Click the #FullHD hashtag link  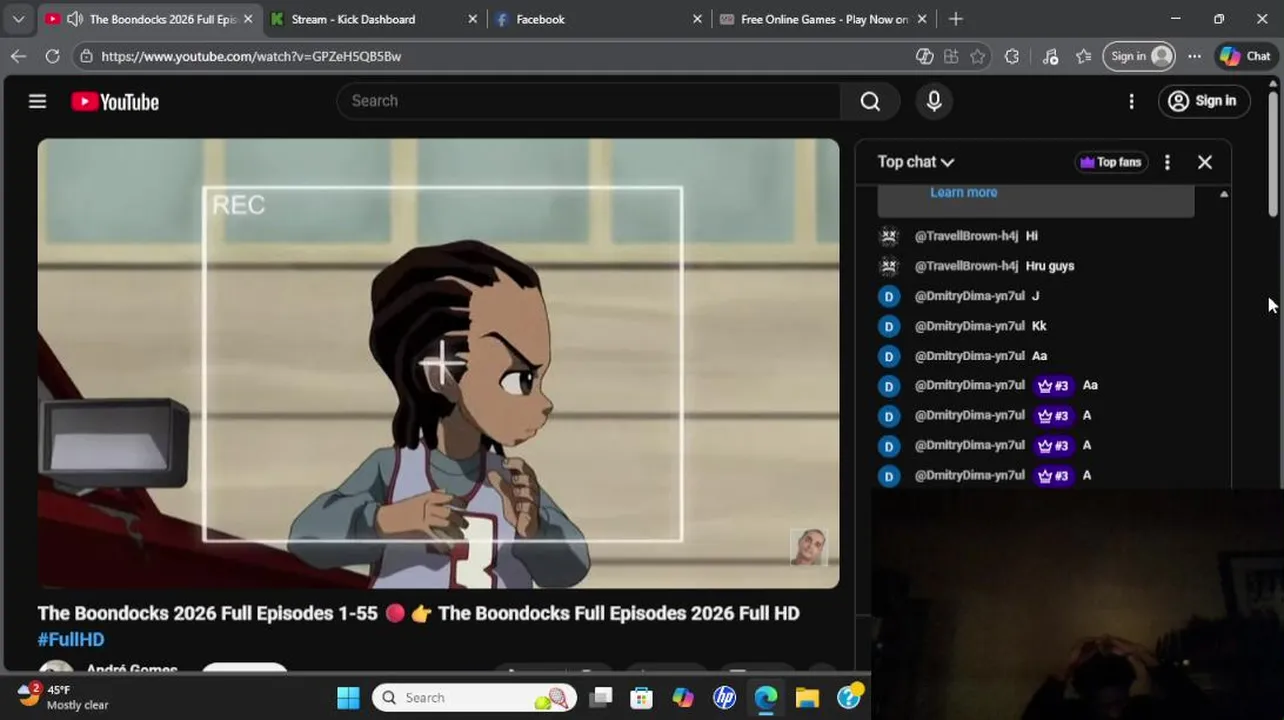(x=71, y=639)
